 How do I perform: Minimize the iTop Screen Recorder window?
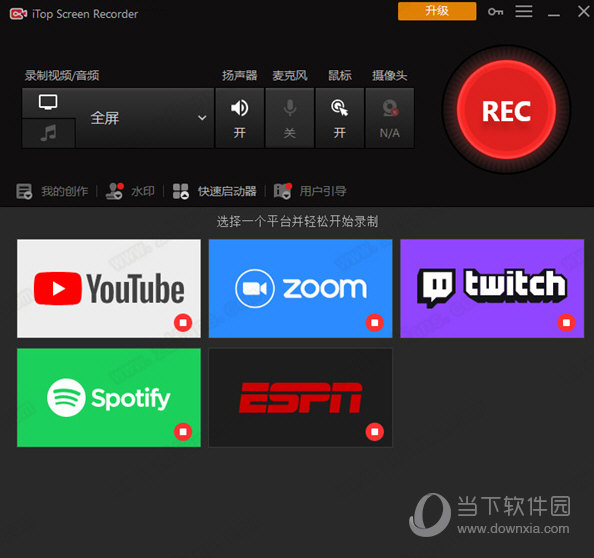point(554,14)
